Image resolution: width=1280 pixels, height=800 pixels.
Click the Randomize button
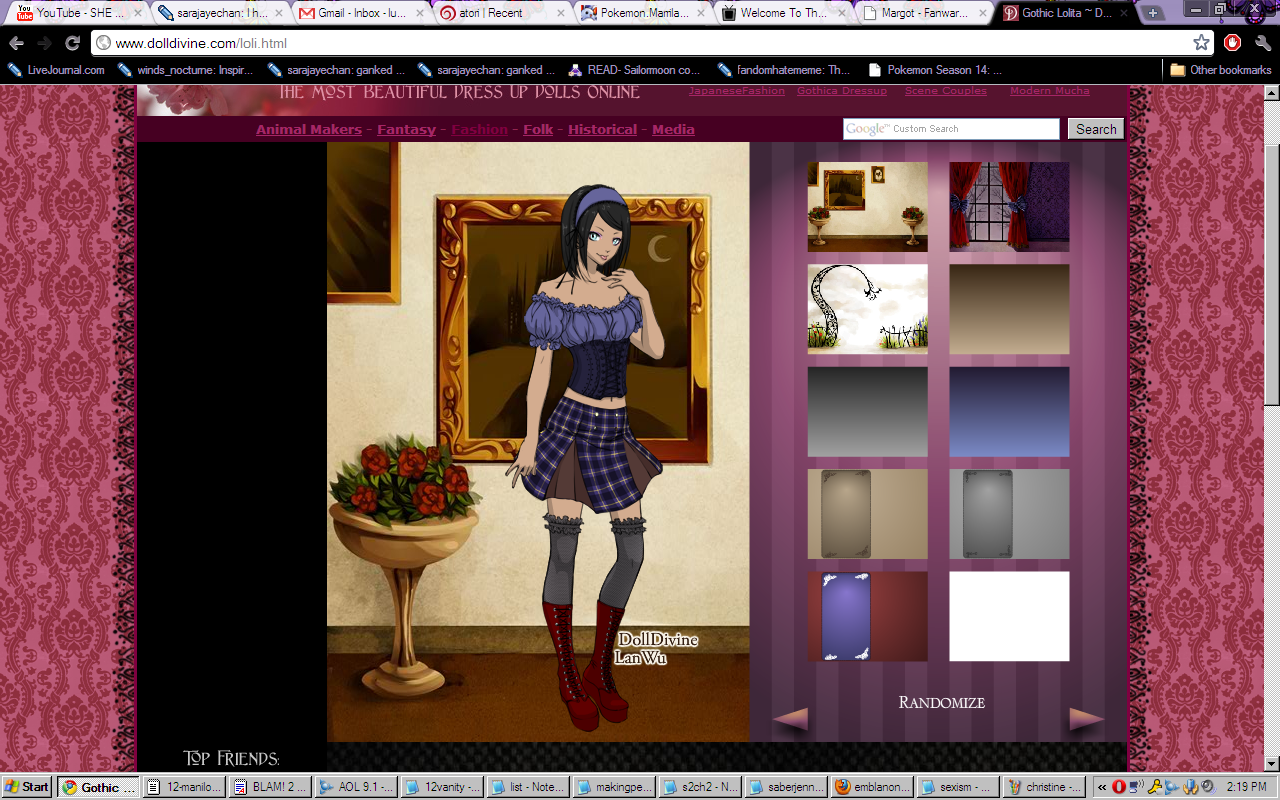point(941,702)
